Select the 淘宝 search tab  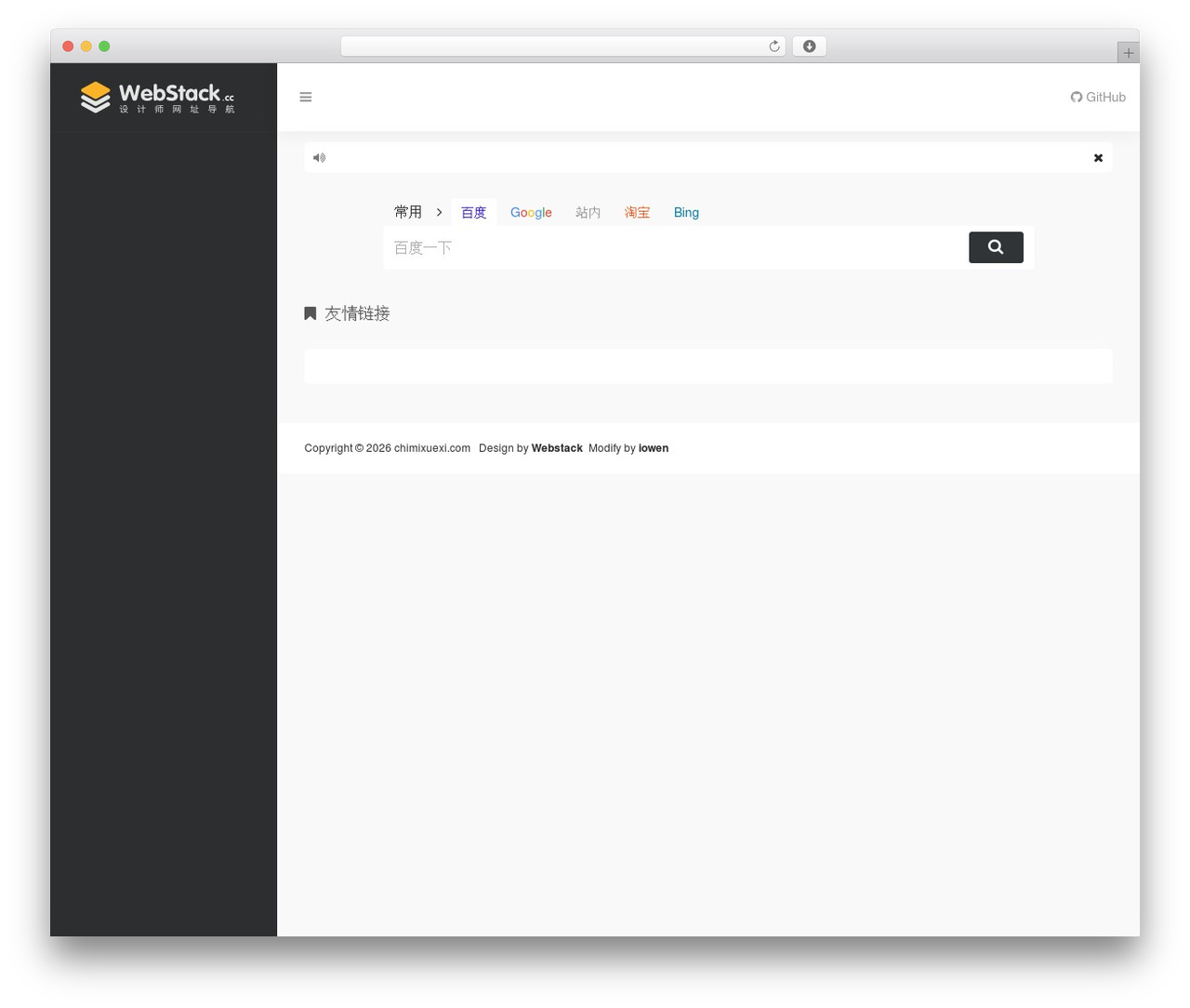click(637, 212)
